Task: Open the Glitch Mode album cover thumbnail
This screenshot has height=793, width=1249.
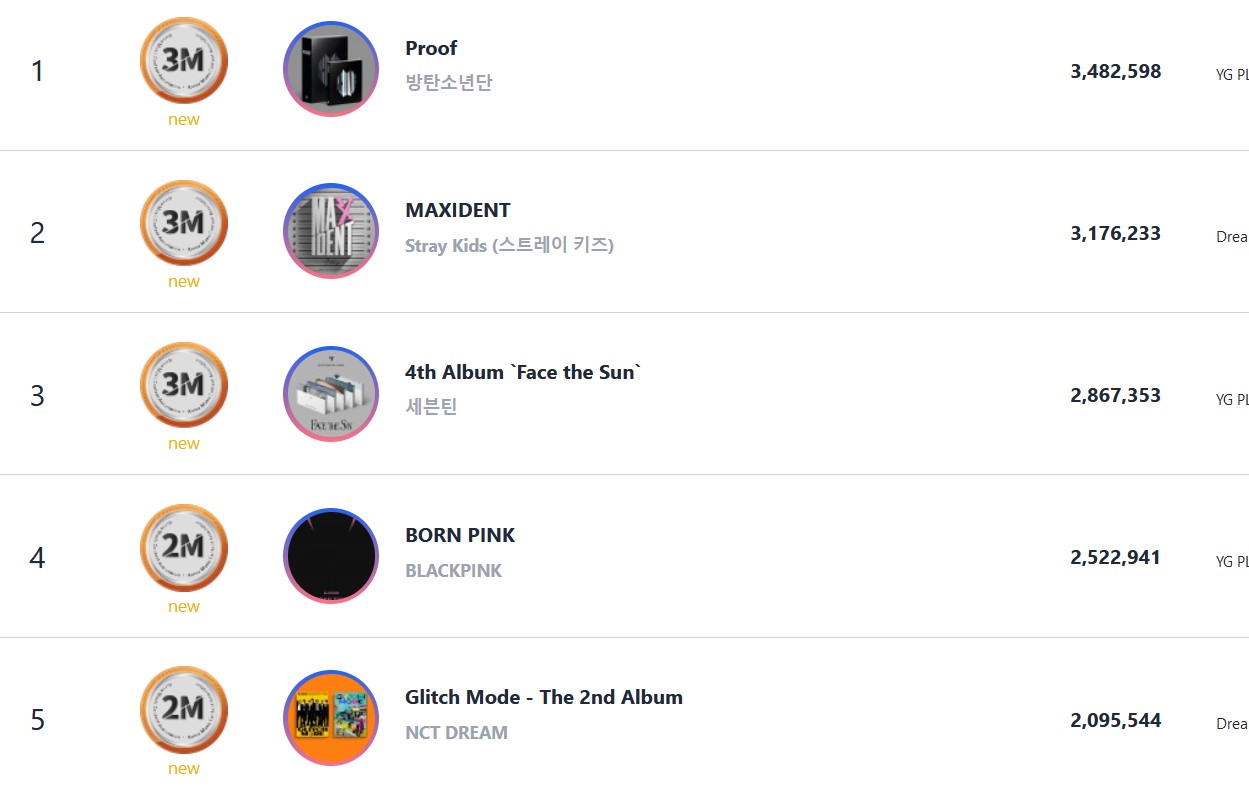Action: pos(331,718)
